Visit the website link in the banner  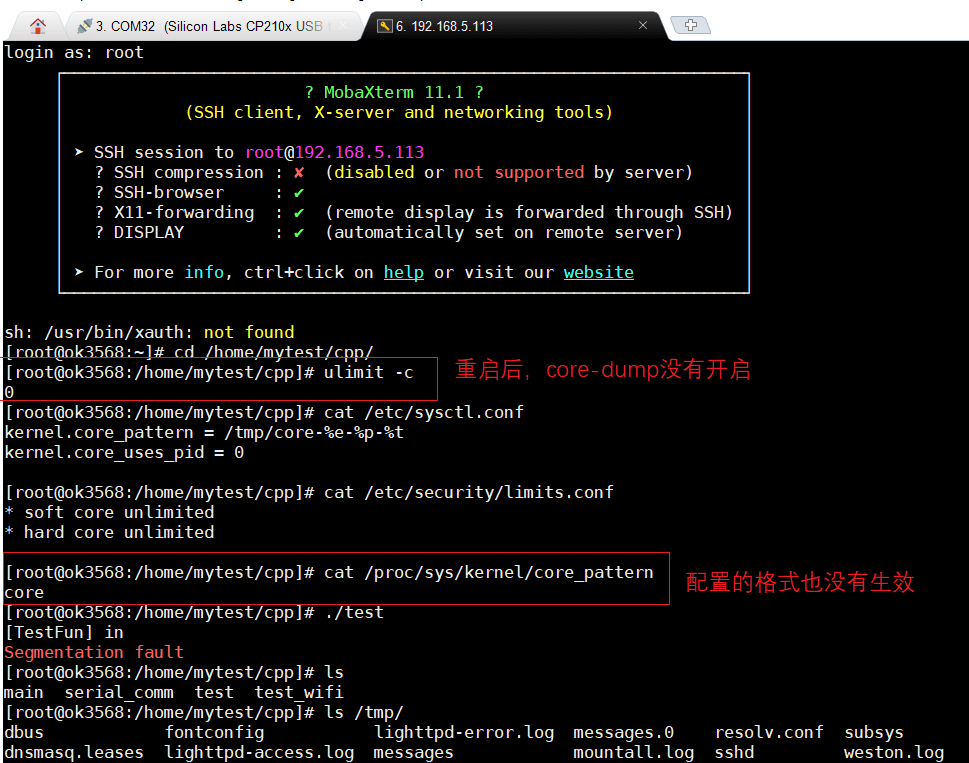coord(598,272)
